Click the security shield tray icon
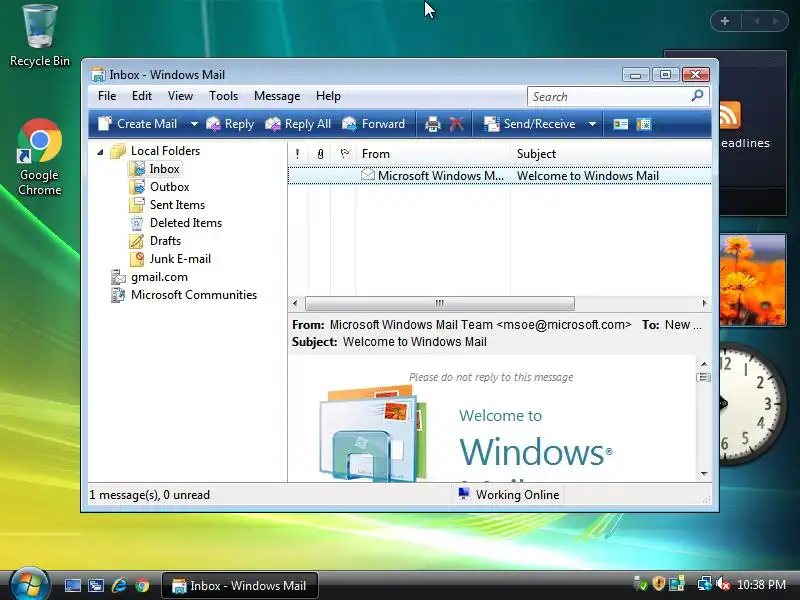The image size is (800, 600). (659, 584)
